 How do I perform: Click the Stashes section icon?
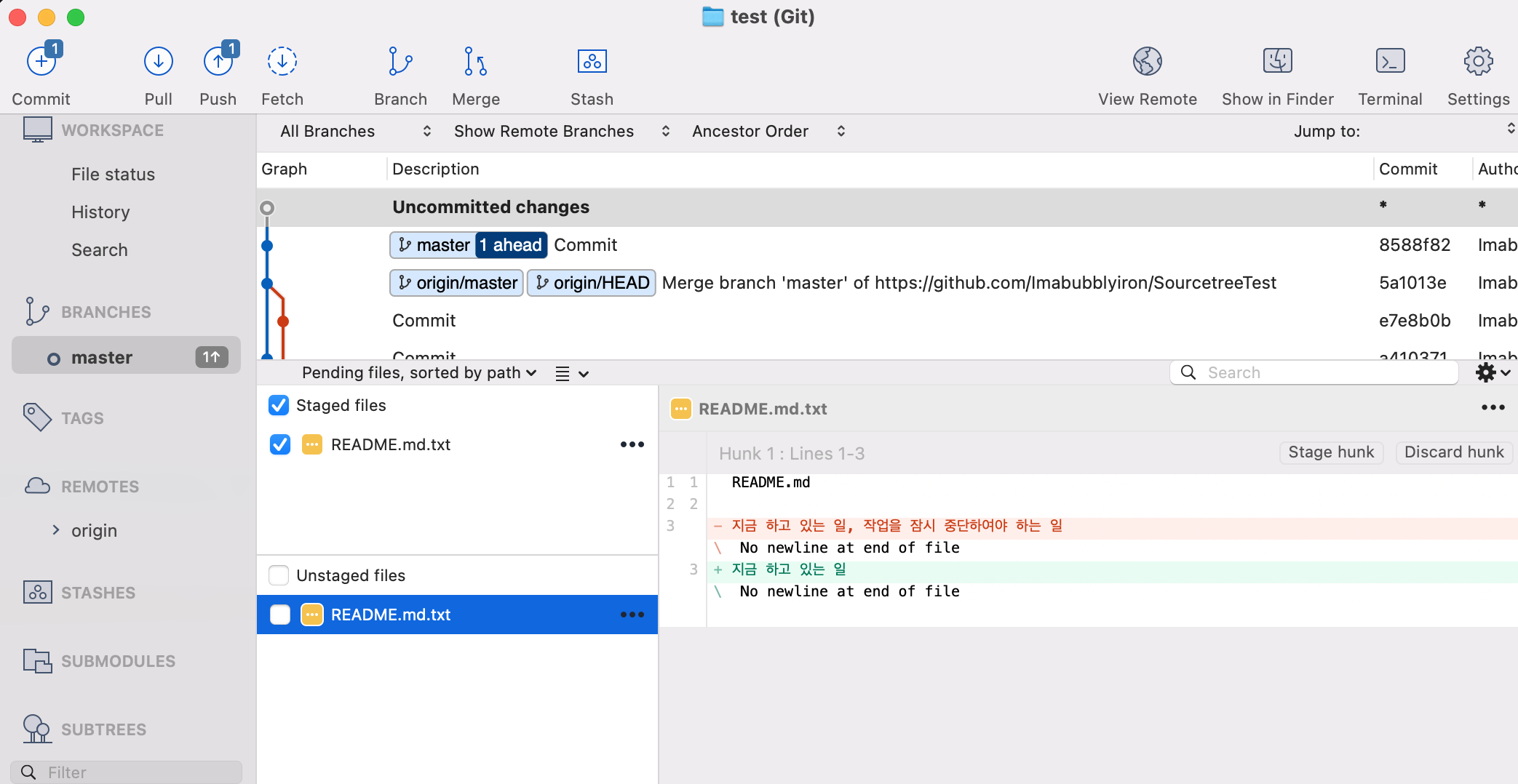37,592
